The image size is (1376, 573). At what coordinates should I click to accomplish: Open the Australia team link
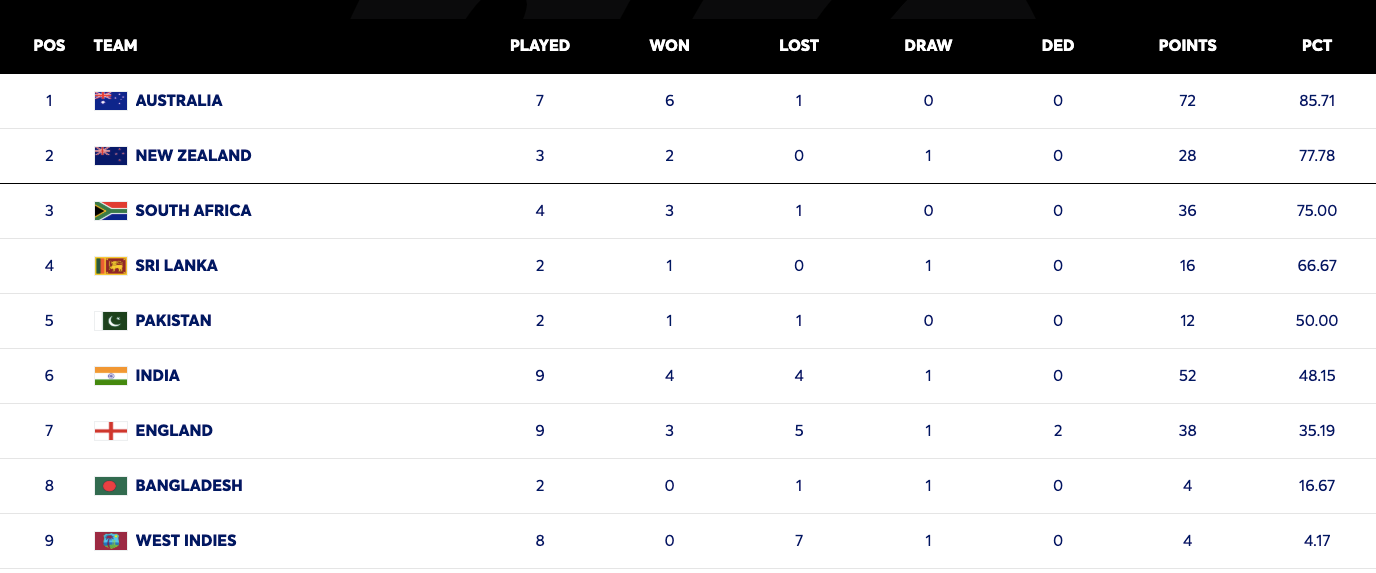pos(179,101)
